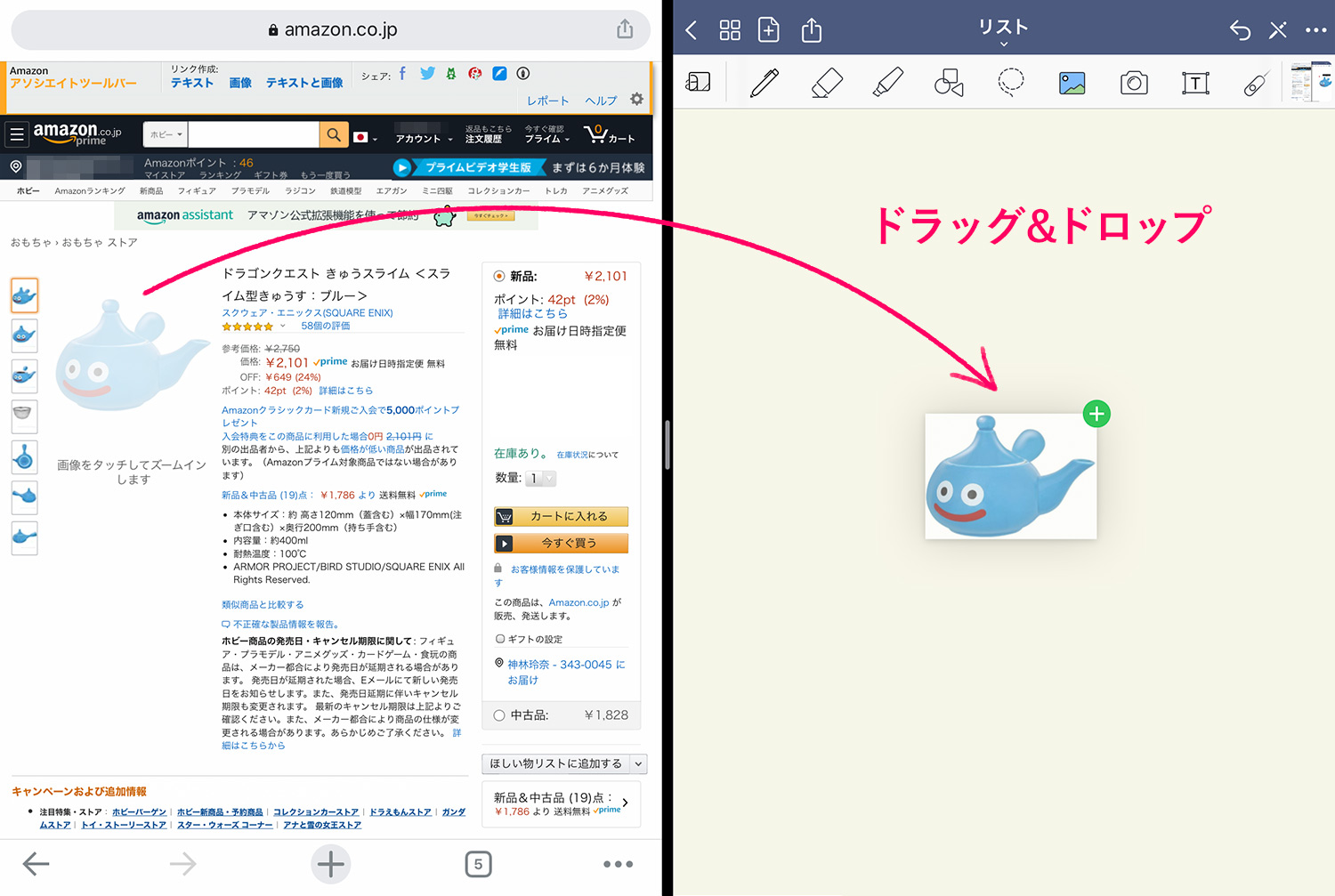
Task: Share on Twitter from associate toolbar
Action: tap(427, 74)
